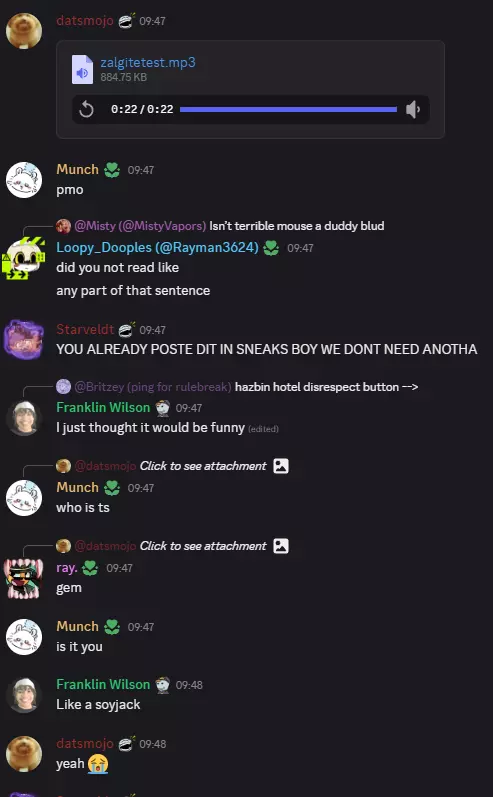This screenshot has height=797, width=493.
Task: Click ray.'s username
Action: click(x=67, y=568)
